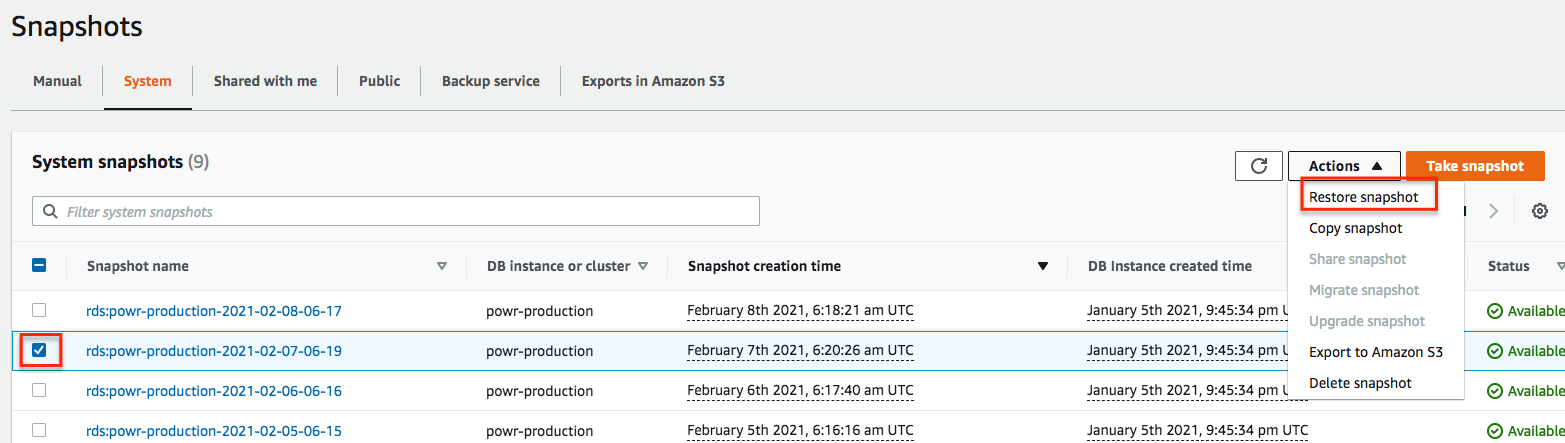Toggle the select-all snapshots checkbox
1565x443 pixels.
[x=39, y=266]
